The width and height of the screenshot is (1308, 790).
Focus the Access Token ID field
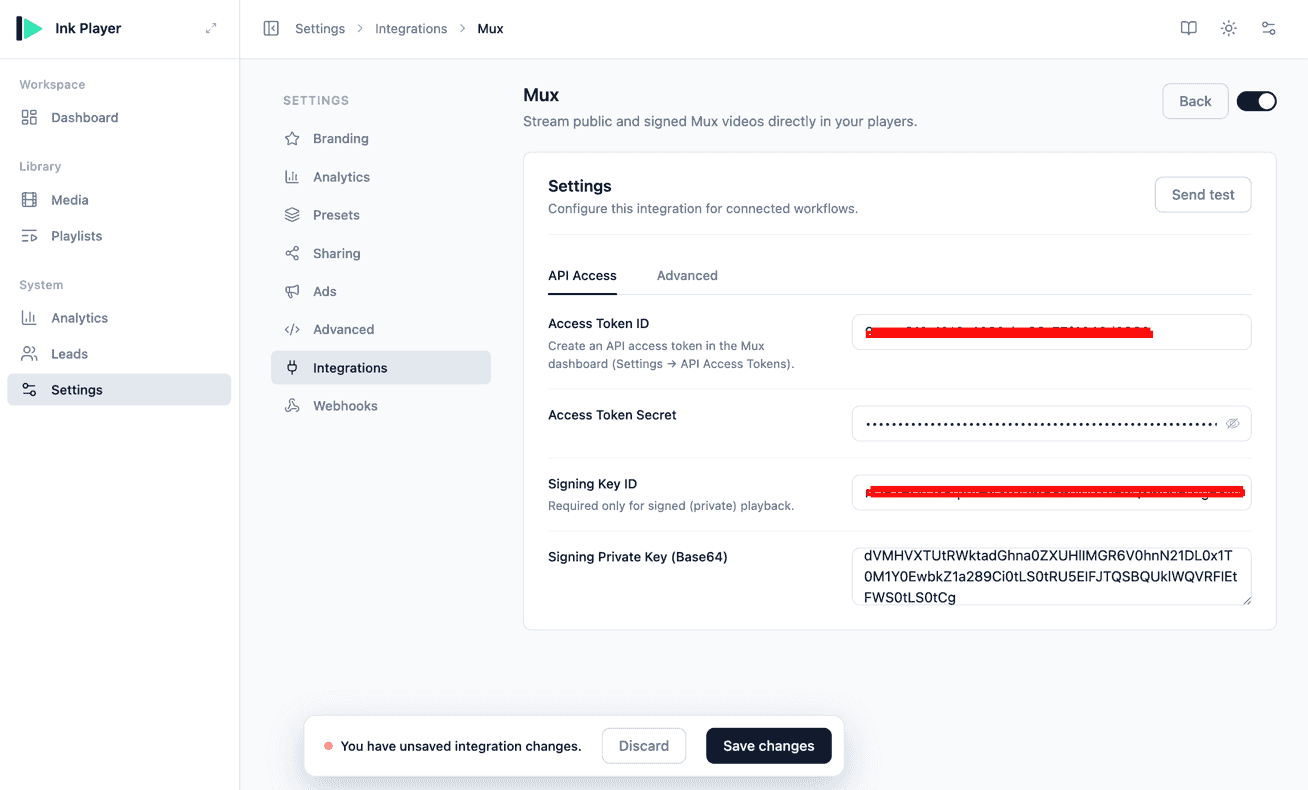1051,332
